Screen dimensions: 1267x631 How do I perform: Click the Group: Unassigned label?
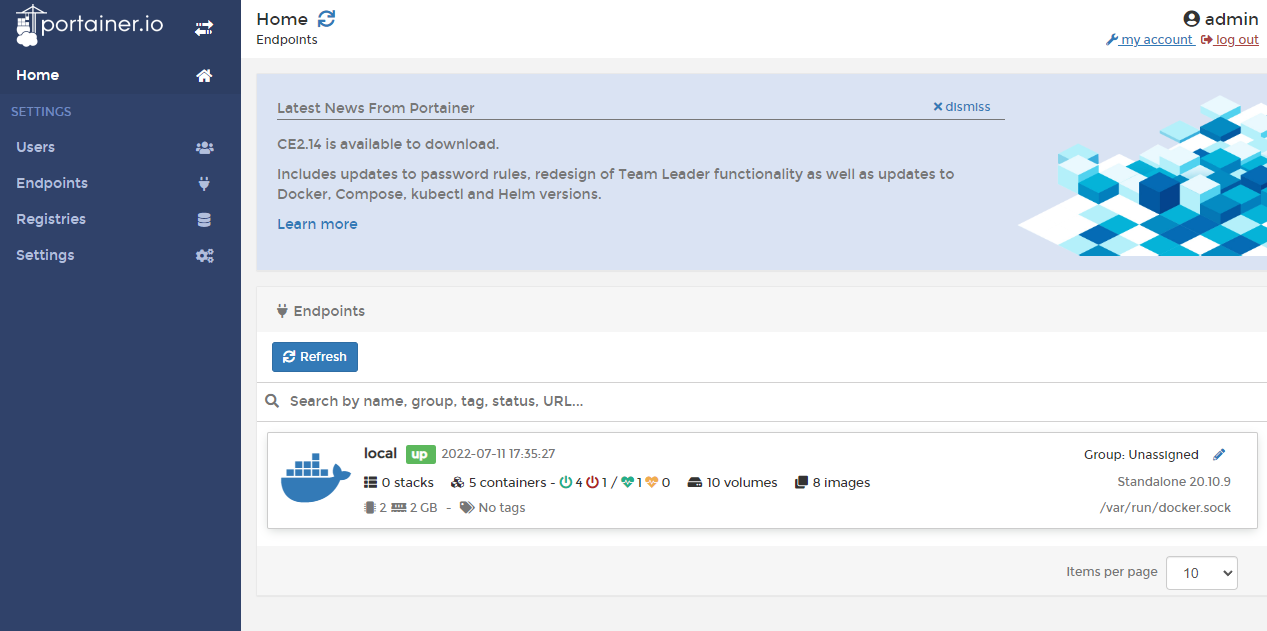1141,454
